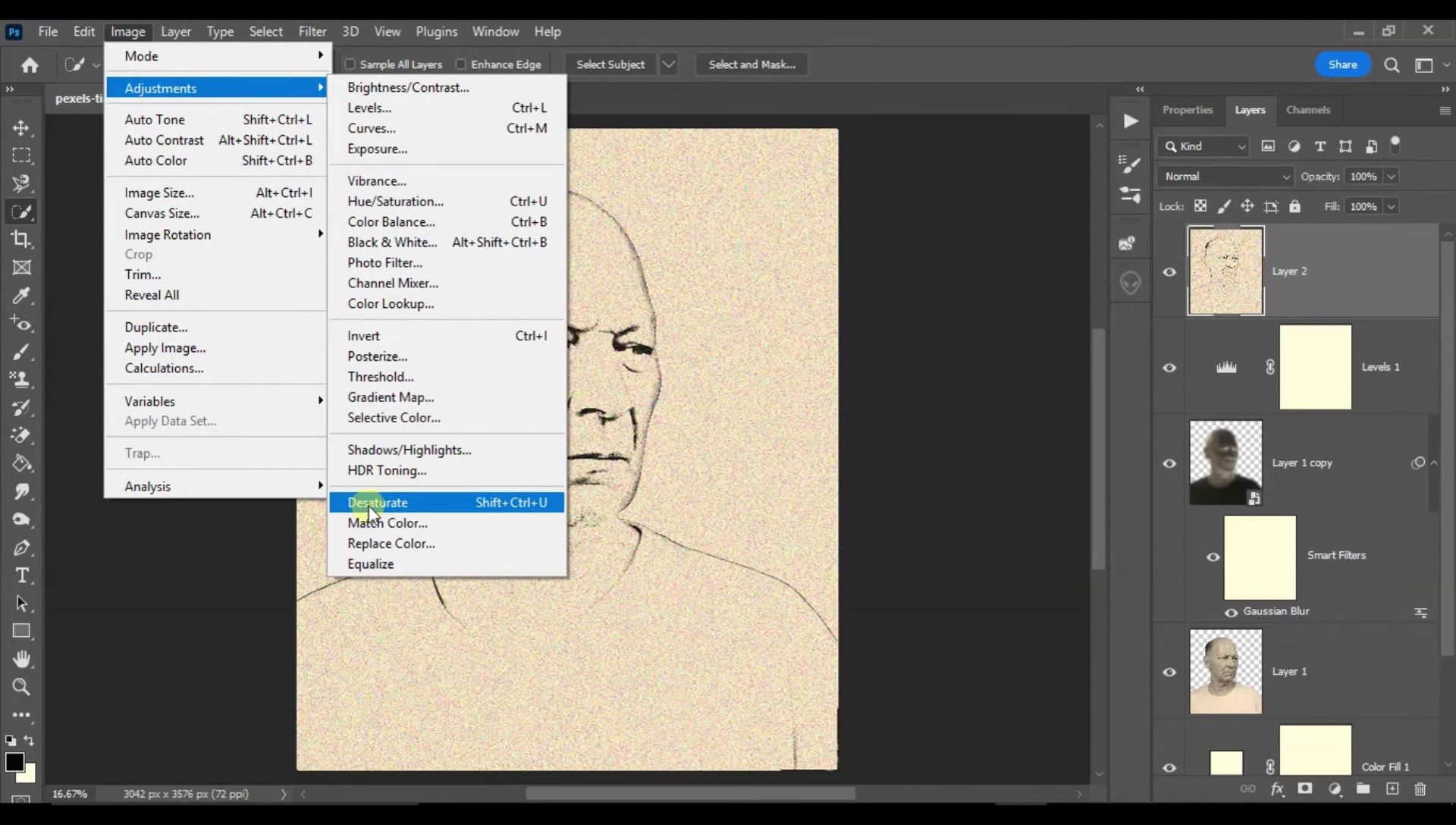Select the Frame tool
Viewport: 1456px width, 825px height.
21,268
